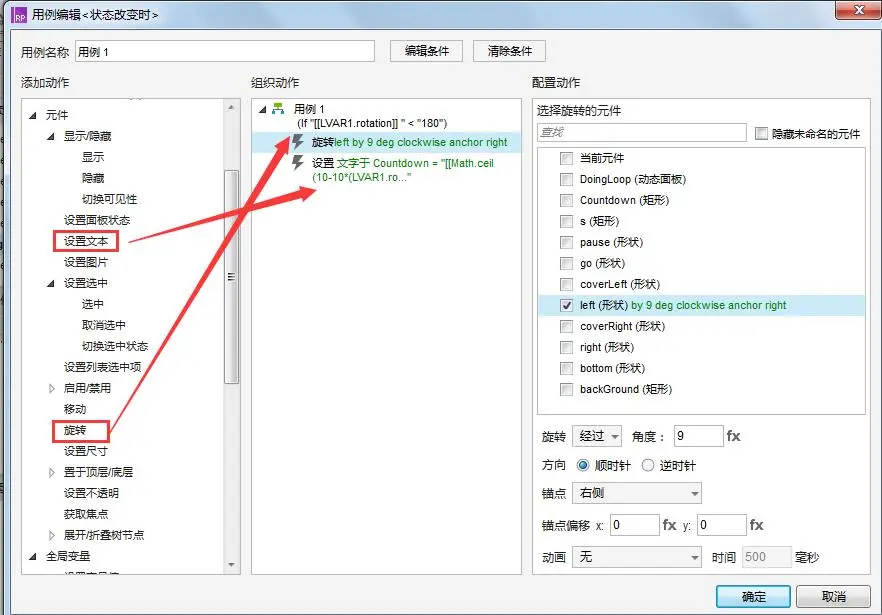This screenshot has height=615, width=882.
Task: Check the backGround (矩形) checkbox
Action: click(566, 389)
